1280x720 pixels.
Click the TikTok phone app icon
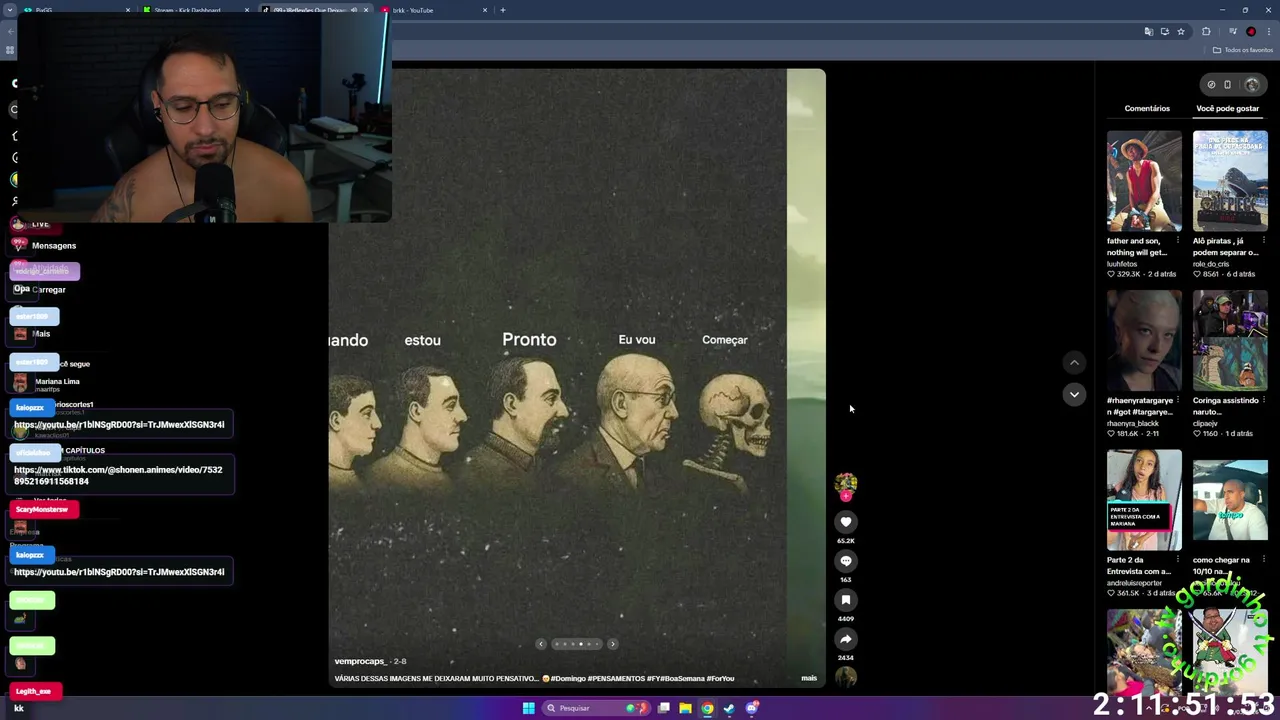pyautogui.click(x=1227, y=85)
